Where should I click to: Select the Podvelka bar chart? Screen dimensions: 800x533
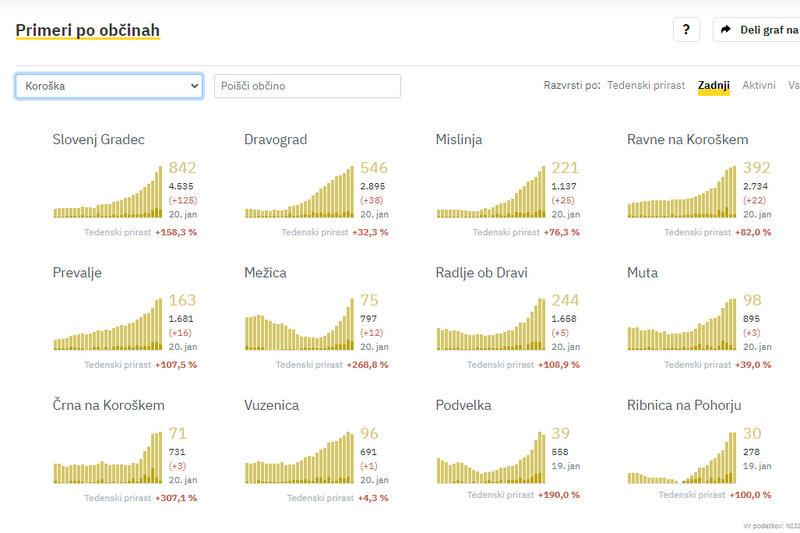pyautogui.click(x=491, y=457)
